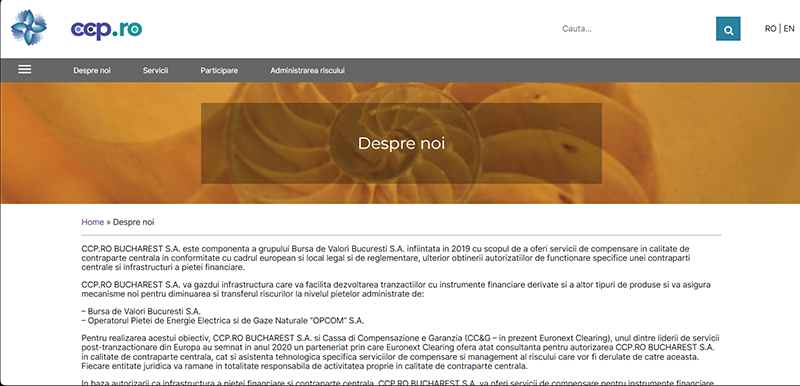Click the 'Operatorul Pietei de Energie Electrica' line

[x=223, y=320]
